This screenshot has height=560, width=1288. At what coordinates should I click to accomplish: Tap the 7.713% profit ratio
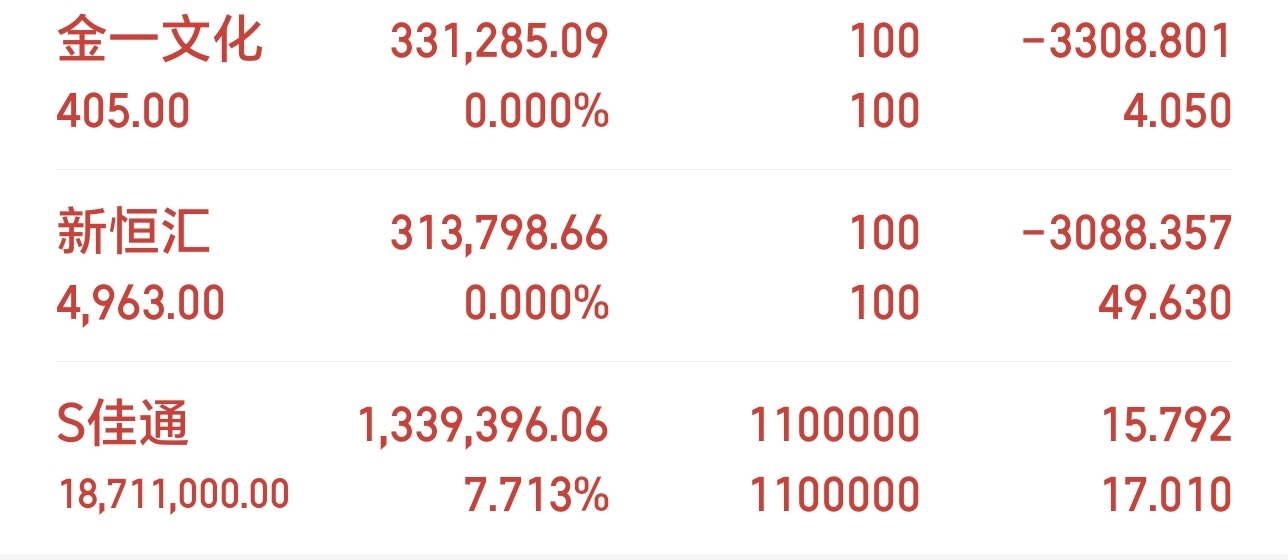point(536,494)
